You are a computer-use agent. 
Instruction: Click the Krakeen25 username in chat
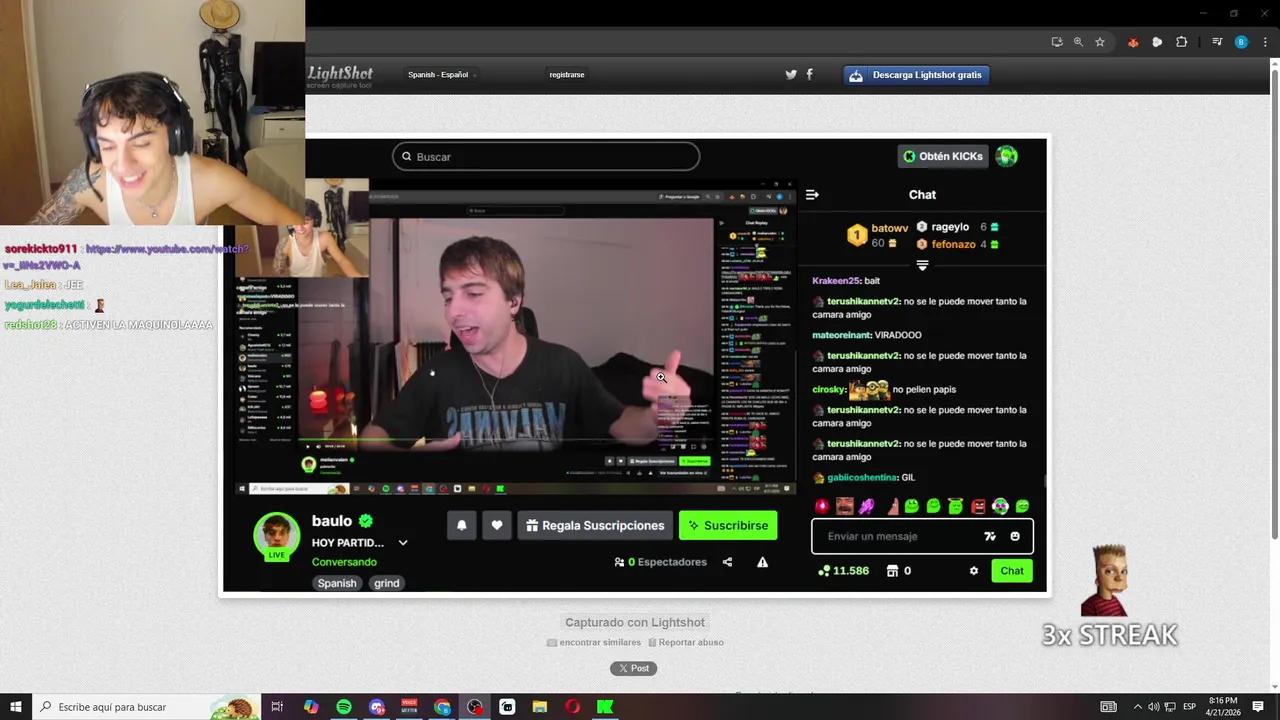836,281
